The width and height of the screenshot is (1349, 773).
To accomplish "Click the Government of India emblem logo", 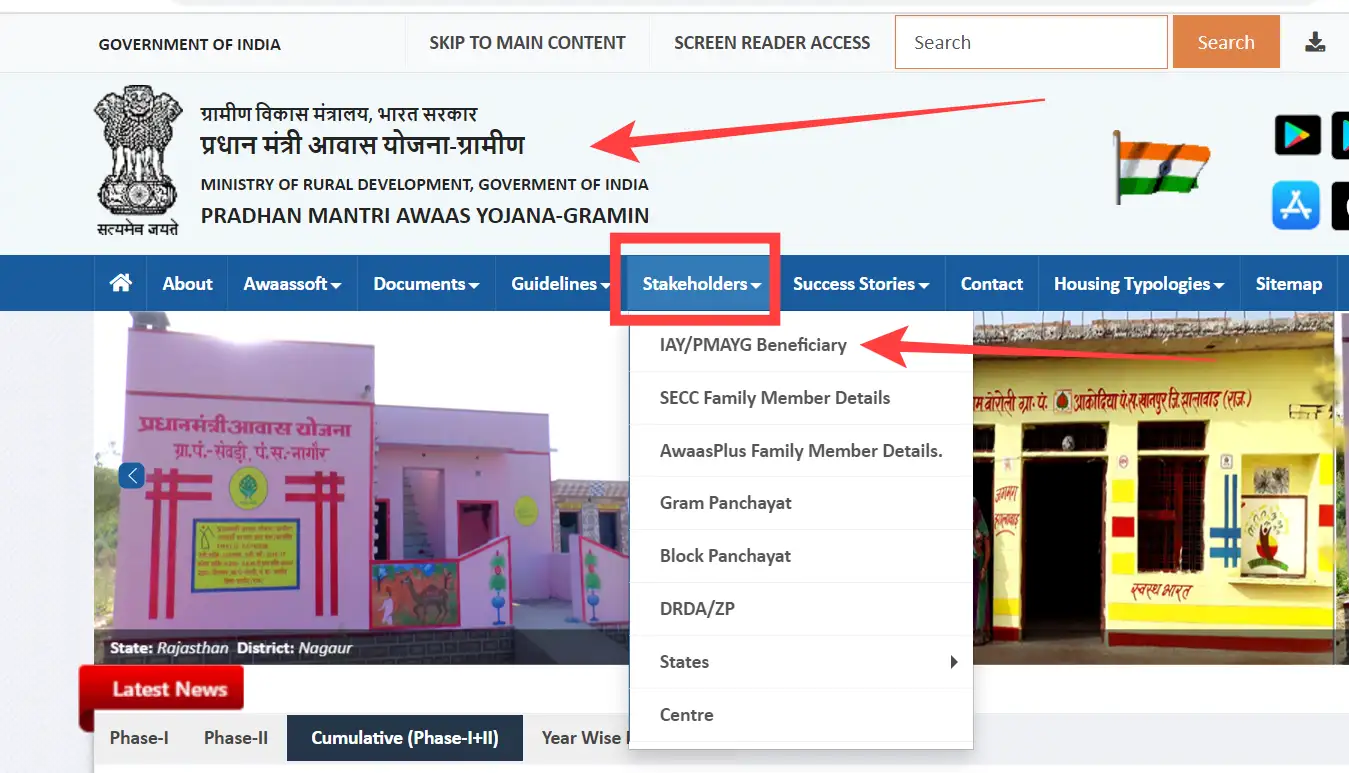I will coord(138,160).
